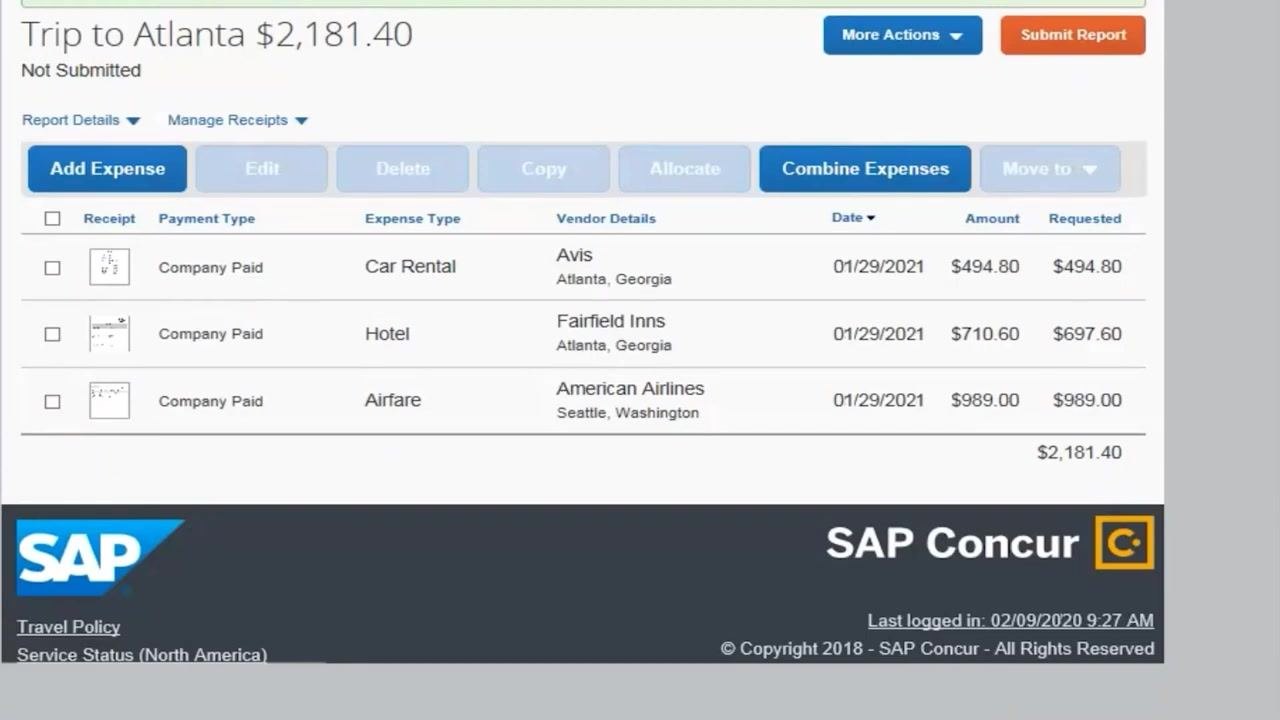1280x720 pixels.
Task: Click the Submit Report button
Action: [x=1073, y=35]
